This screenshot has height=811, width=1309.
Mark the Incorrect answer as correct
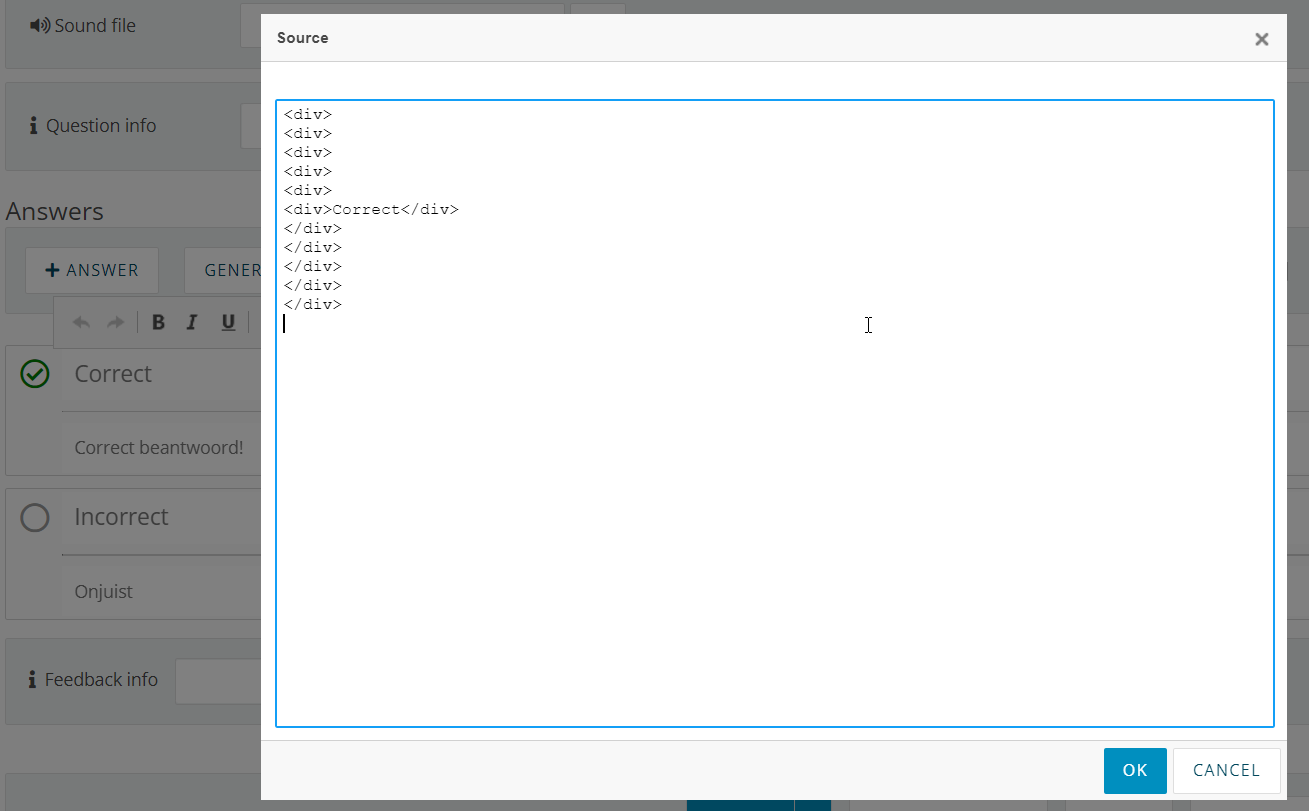click(35, 518)
